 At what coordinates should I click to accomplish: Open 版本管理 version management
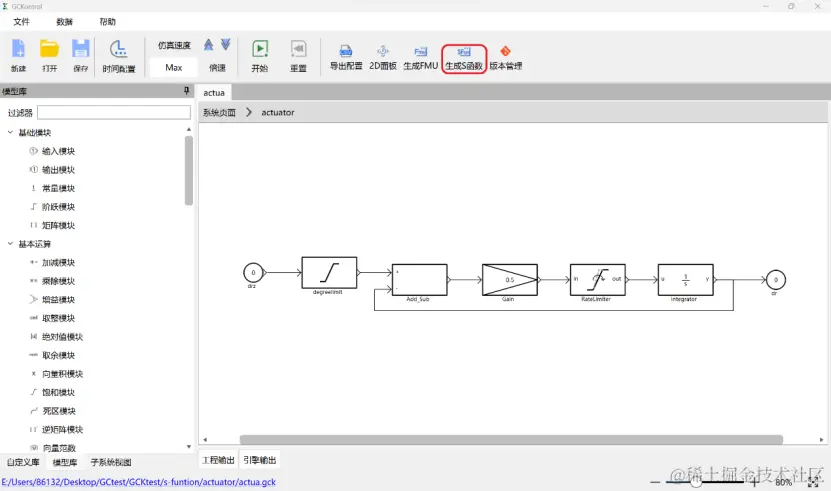pyautogui.click(x=506, y=58)
